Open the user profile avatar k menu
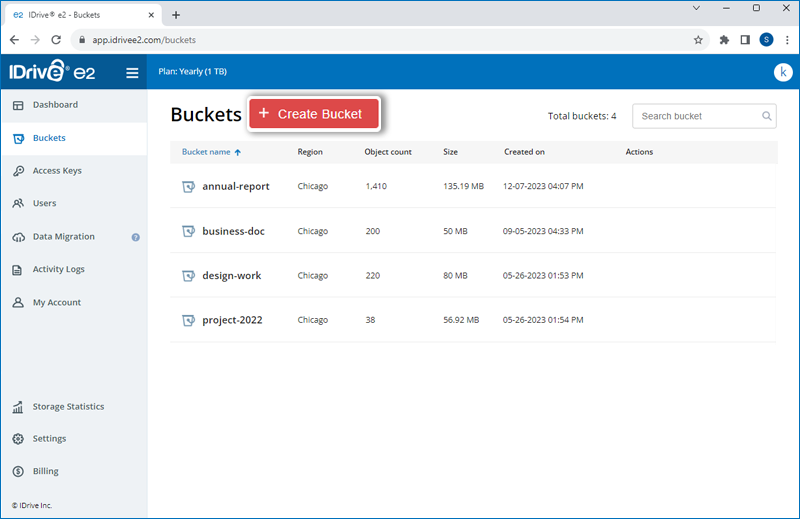 pyautogui.click(x=783, y=72)
